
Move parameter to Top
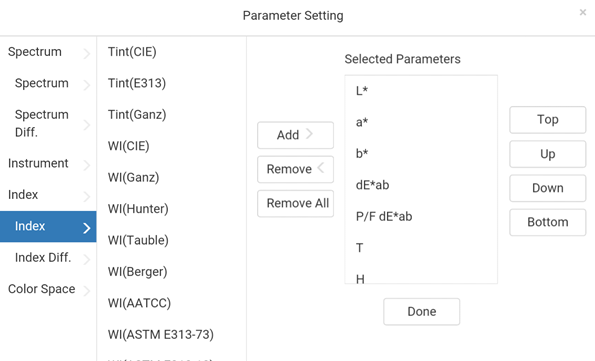548,120
